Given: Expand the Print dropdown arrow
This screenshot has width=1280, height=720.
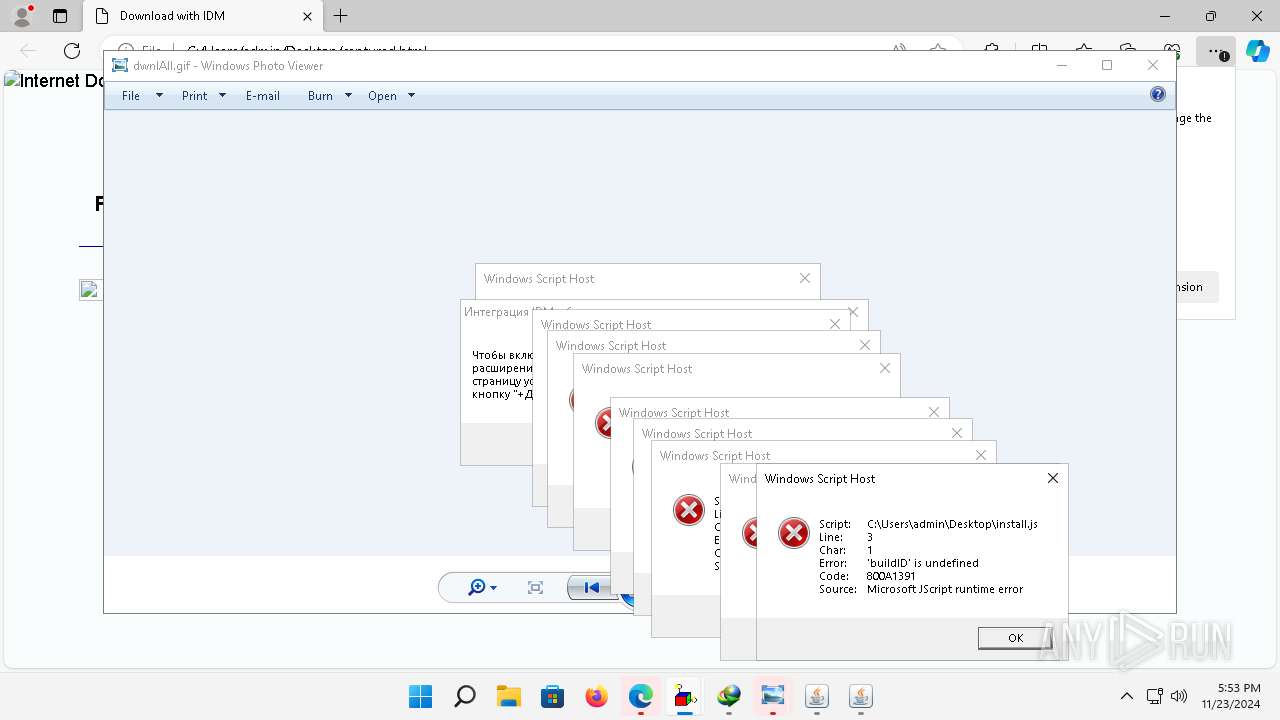Looking at the screenshot, I should tap(222, 96).
